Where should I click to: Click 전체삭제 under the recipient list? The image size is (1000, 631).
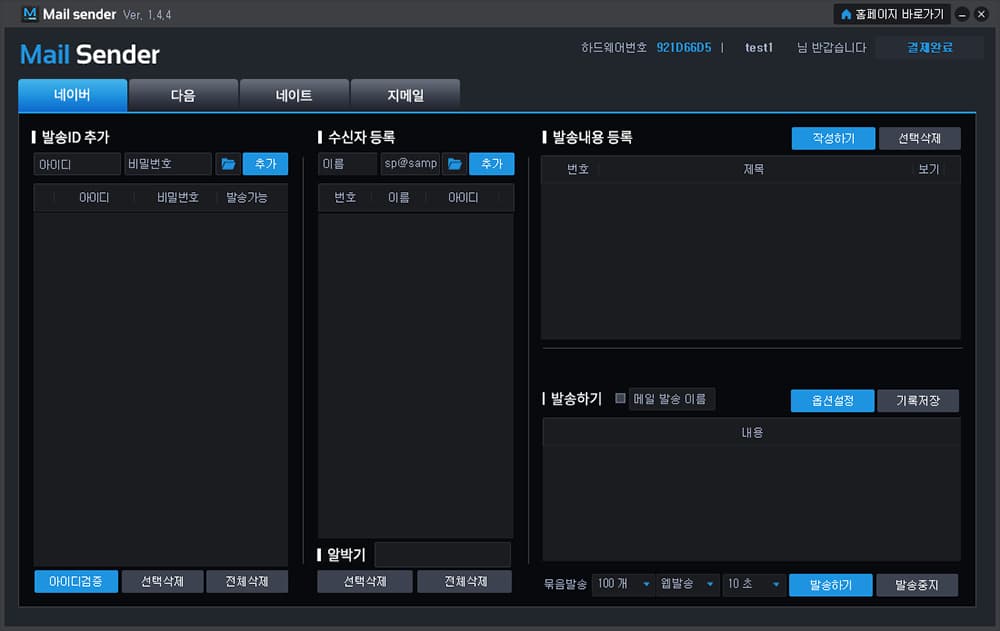pos(465,581)
